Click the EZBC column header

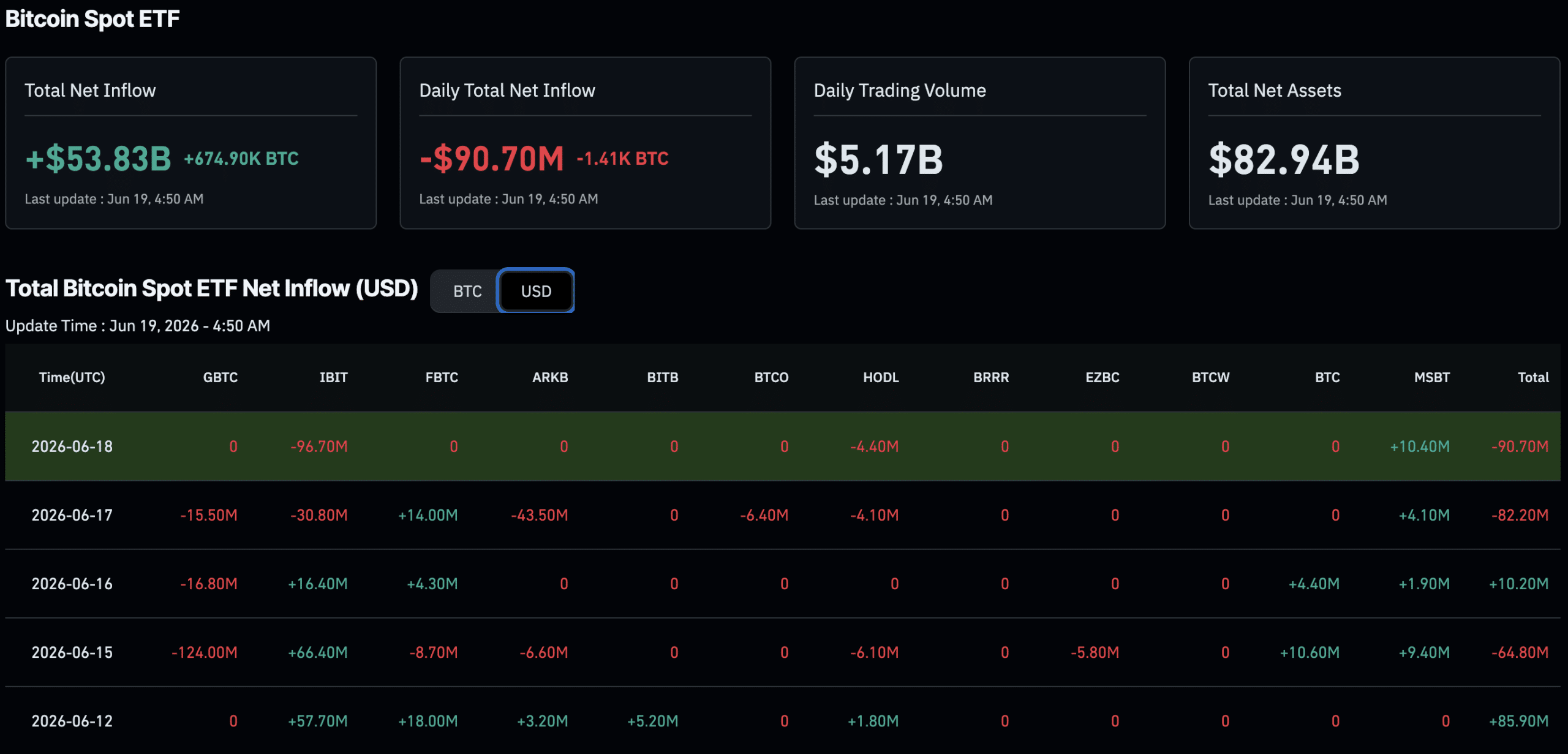[1102, 377]
